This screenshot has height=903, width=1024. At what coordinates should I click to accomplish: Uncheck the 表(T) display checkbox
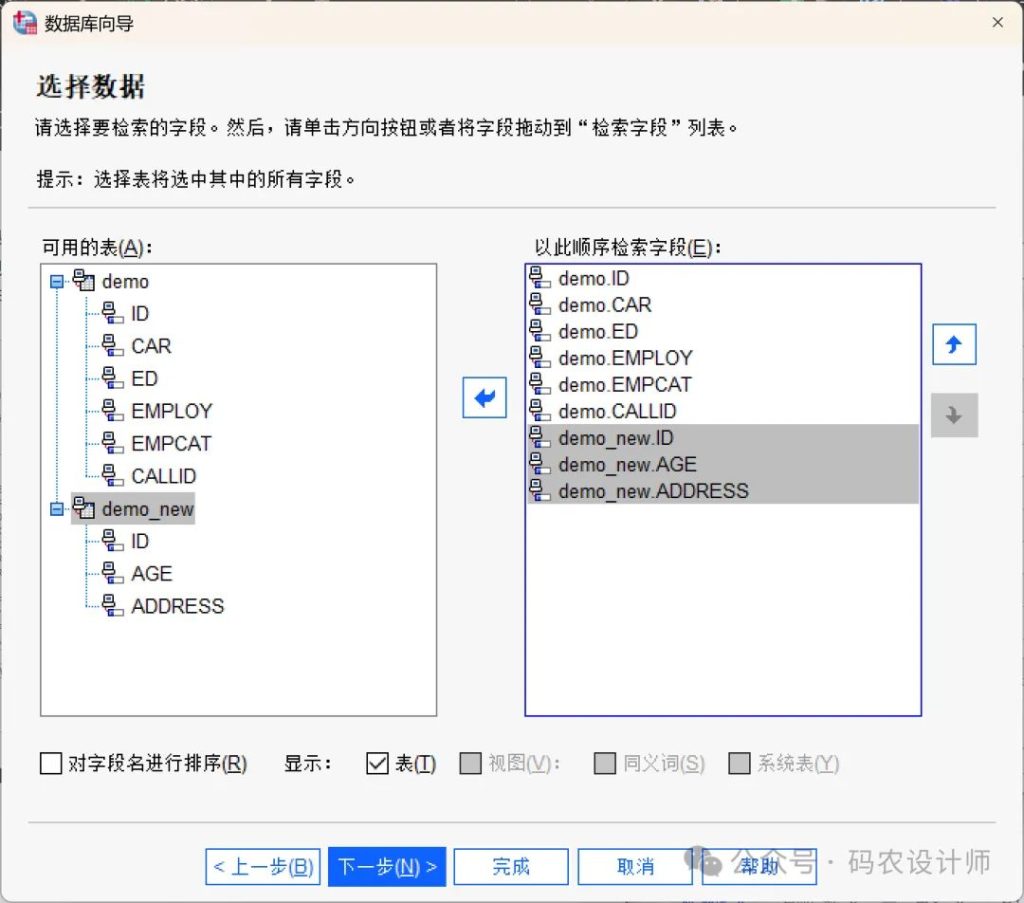377,764
